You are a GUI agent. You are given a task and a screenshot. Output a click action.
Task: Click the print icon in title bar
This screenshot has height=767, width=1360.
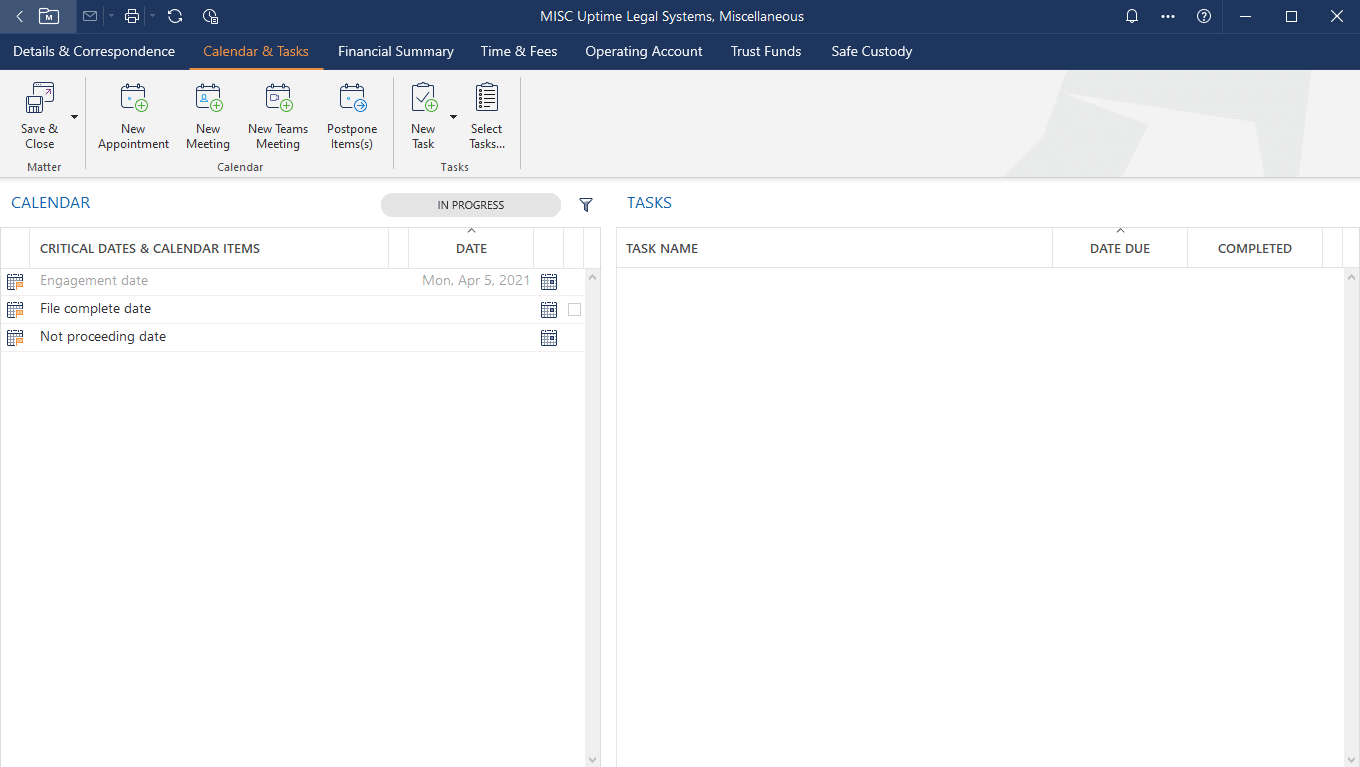point(131,16)
